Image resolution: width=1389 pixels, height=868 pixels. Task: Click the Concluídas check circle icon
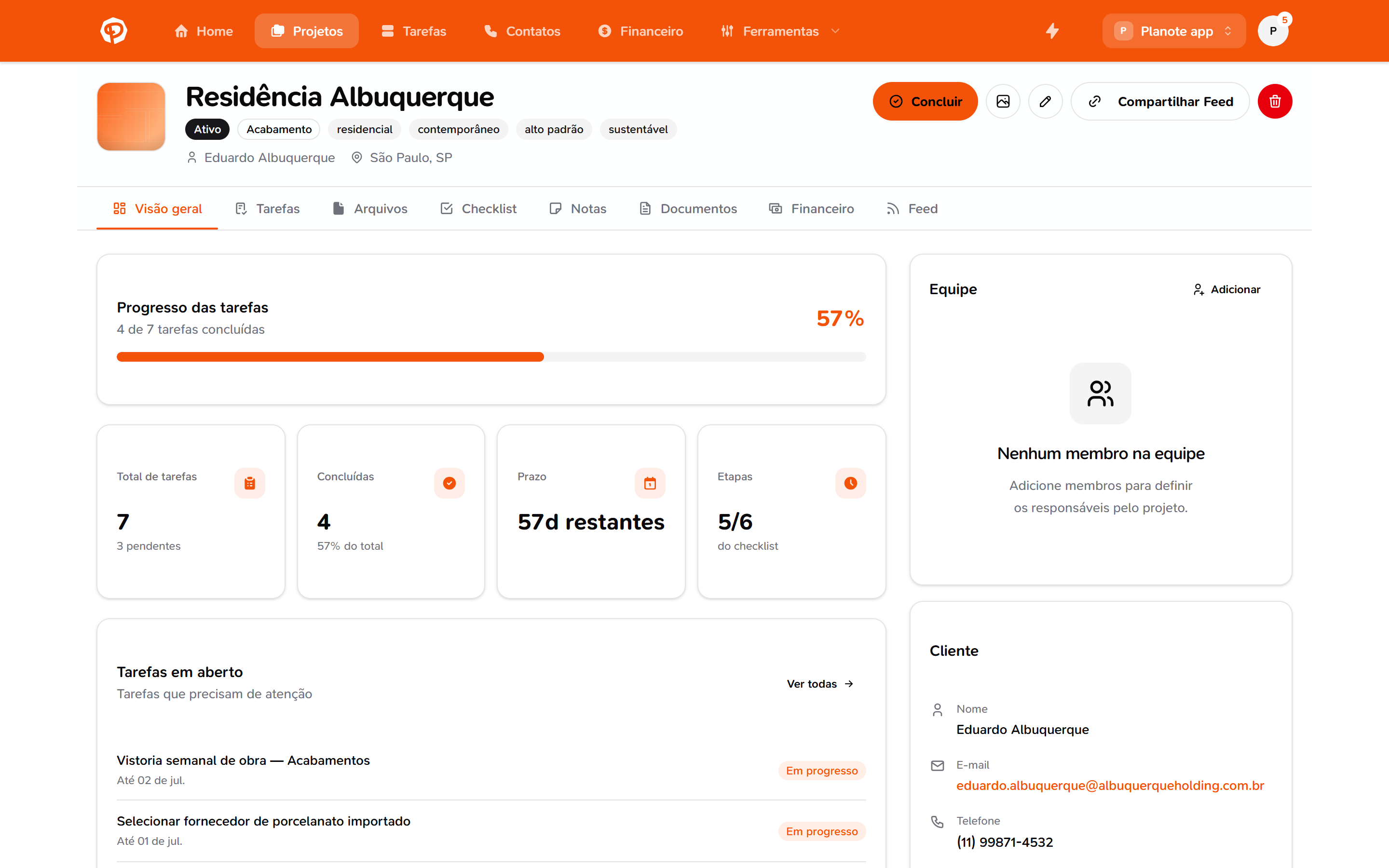pyautogui.click(x=449, y=483)
